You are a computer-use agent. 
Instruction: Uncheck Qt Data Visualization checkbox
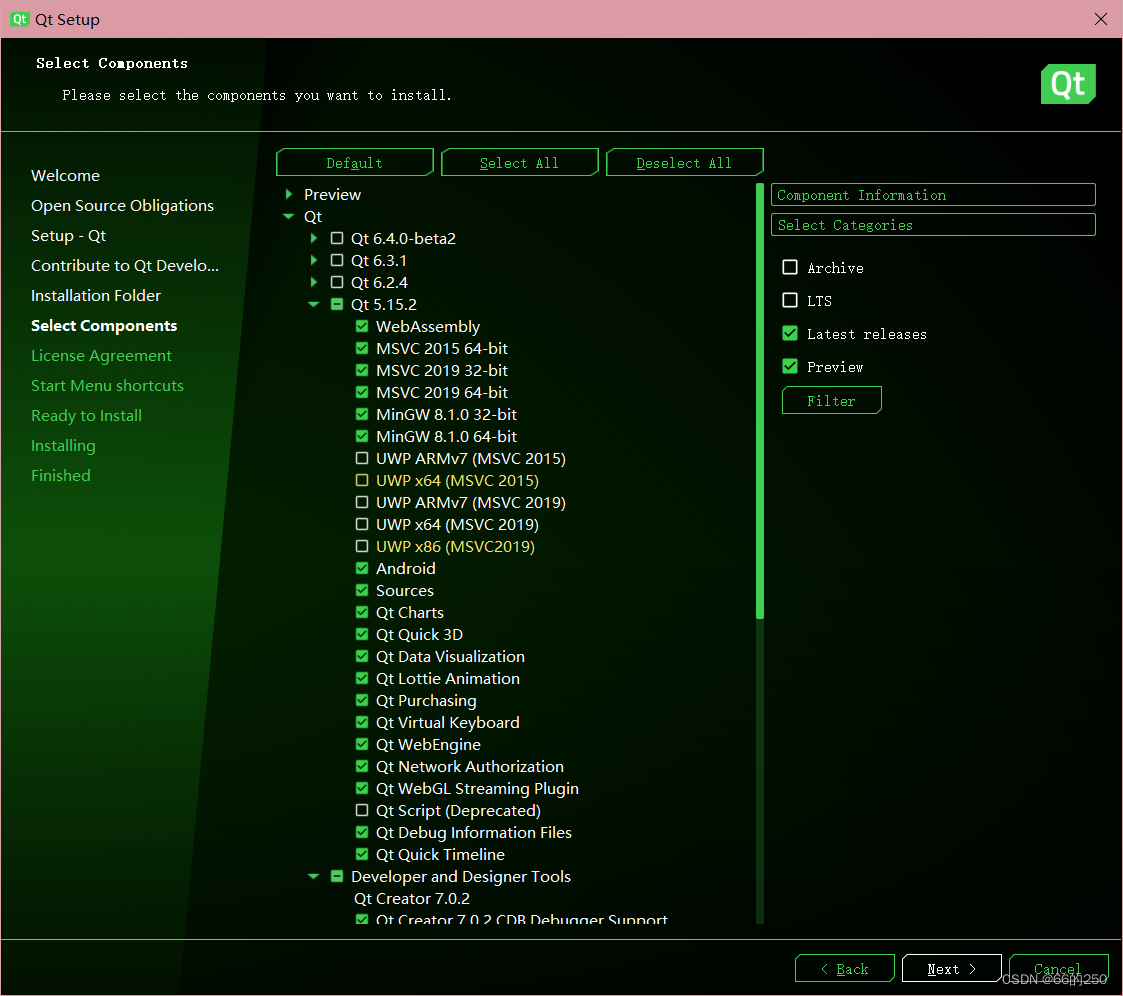click(x=362, y=657)
